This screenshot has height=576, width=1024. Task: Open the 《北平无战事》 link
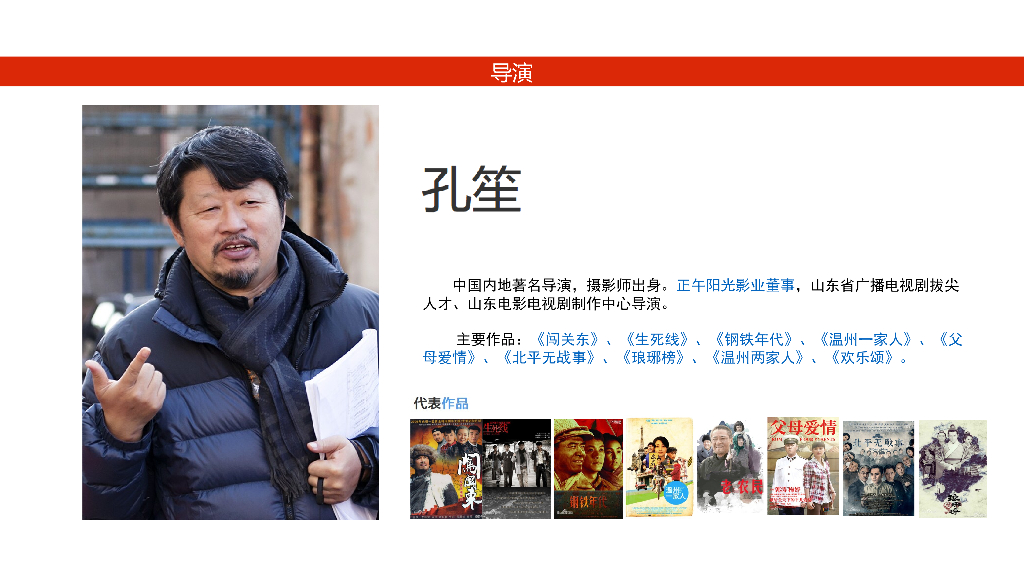click(549, 358)
